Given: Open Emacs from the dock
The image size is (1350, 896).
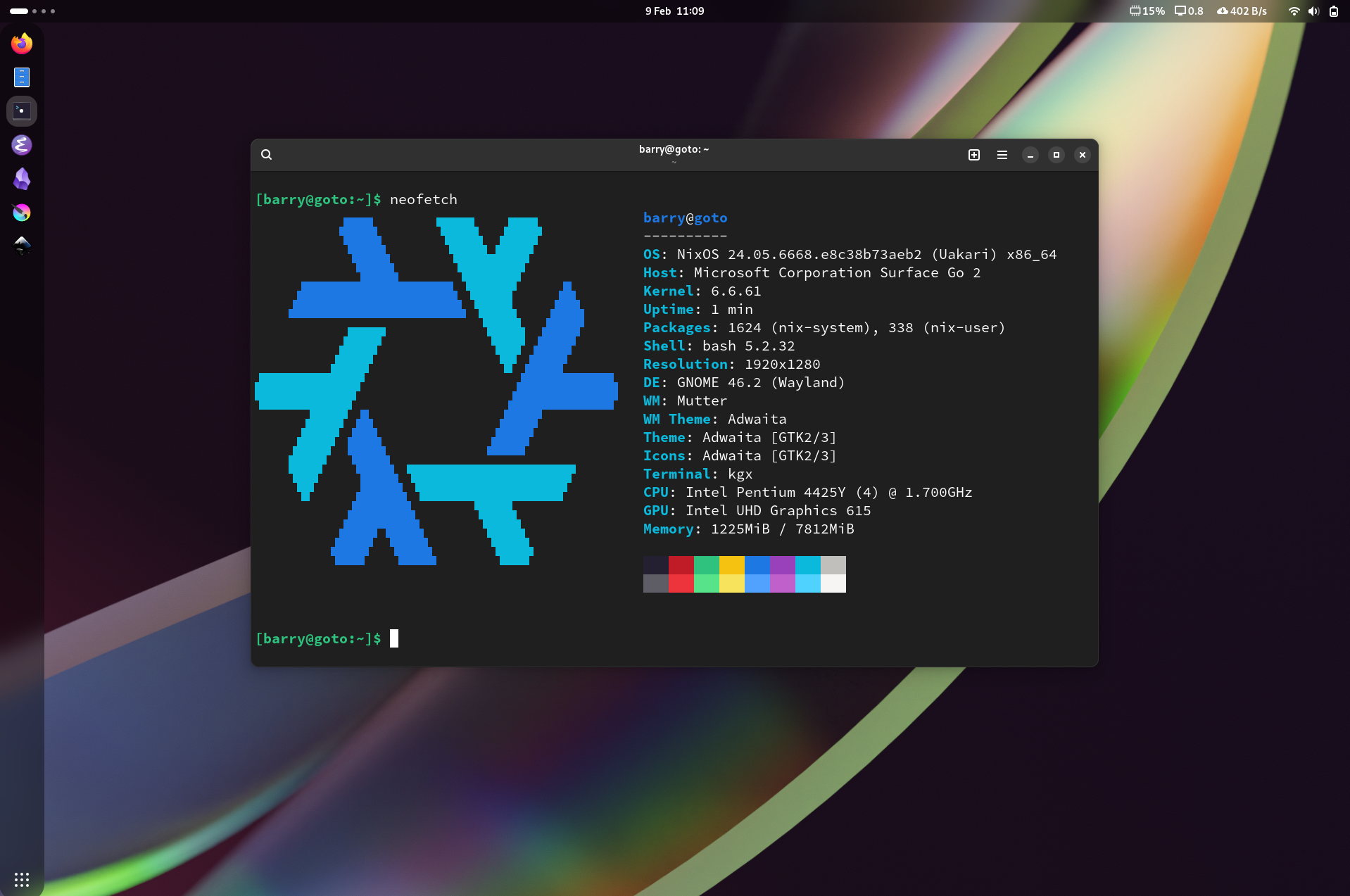Looking at the screenshot, I should click(x=22, y=145).
